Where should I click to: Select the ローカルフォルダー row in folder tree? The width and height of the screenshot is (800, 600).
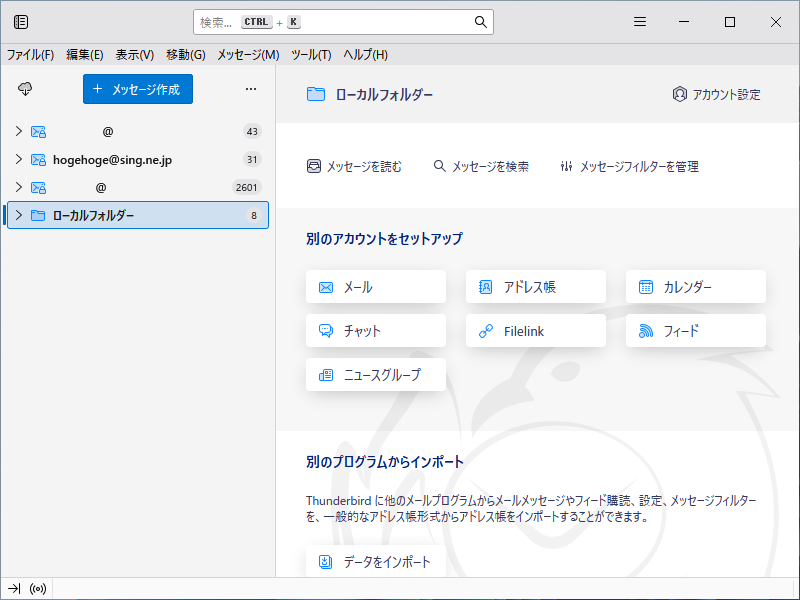coord(138,215)
